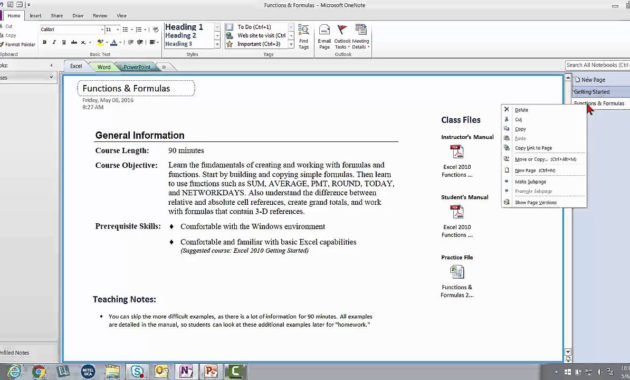This screenshot has height=380, width=630.
Task: Open the Student's Manual PDF file icon
Action: pyautogui.click(x=457, y=212)
